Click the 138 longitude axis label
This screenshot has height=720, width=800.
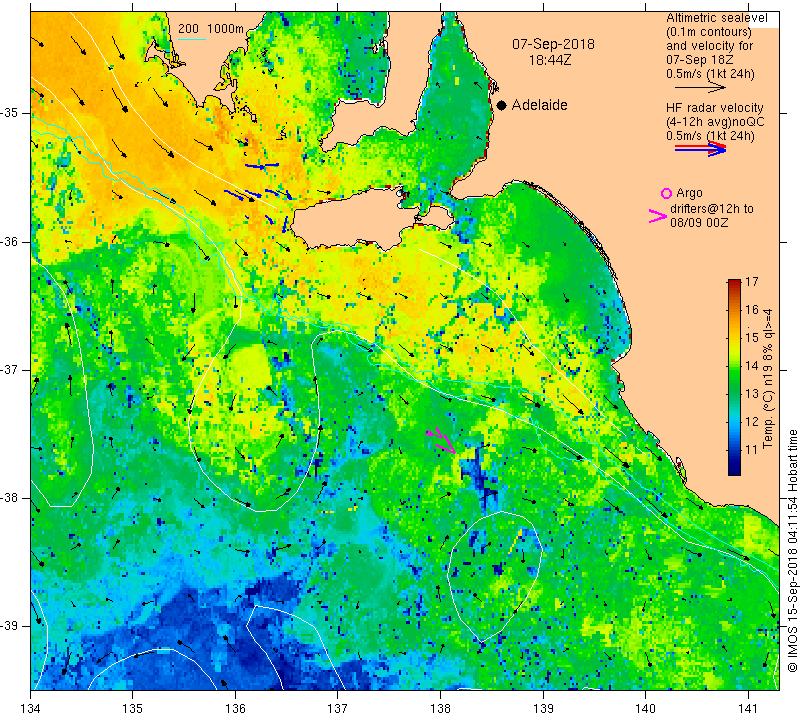(440, 708)
